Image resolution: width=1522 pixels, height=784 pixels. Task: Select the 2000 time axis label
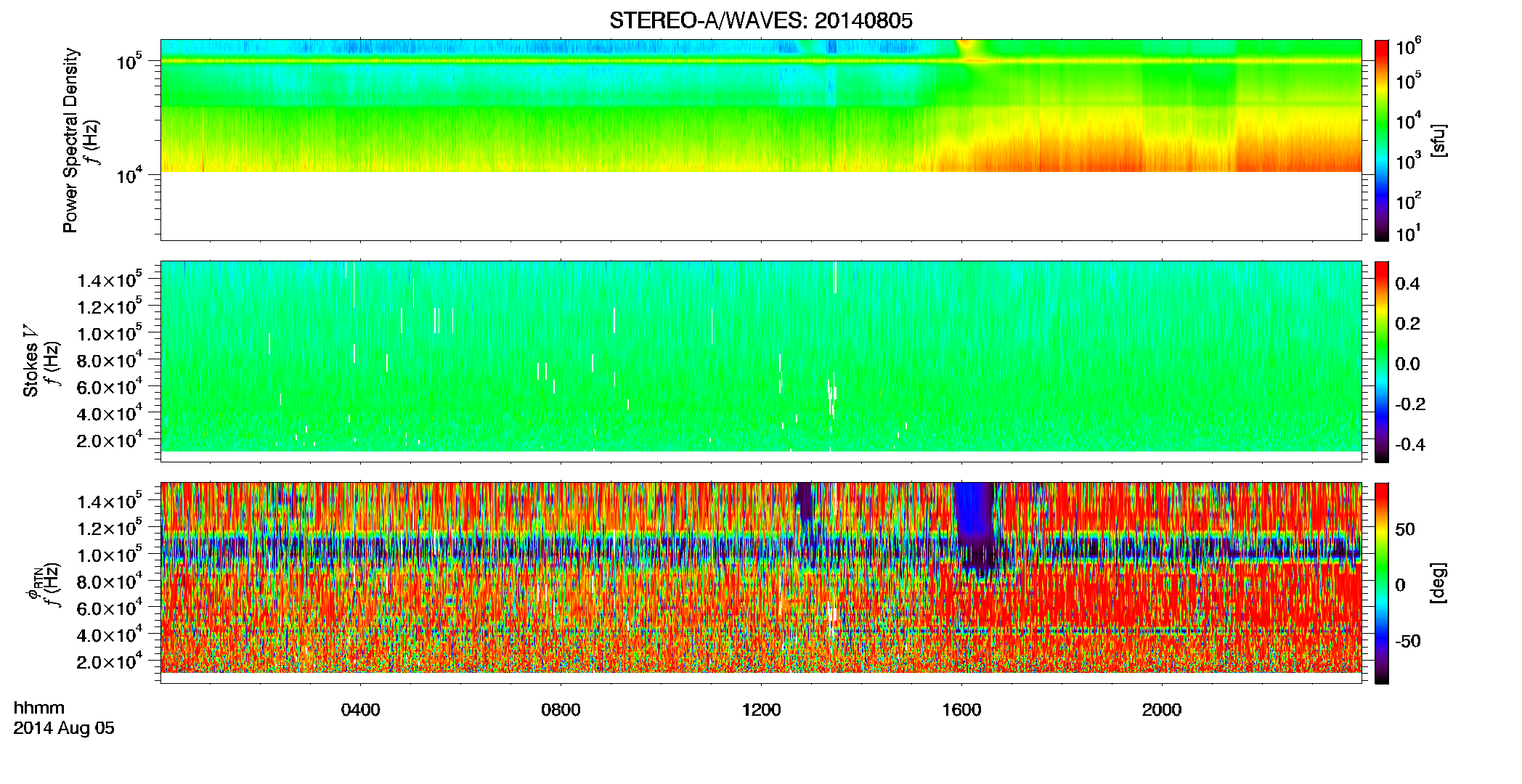(x=1162, y=710)
